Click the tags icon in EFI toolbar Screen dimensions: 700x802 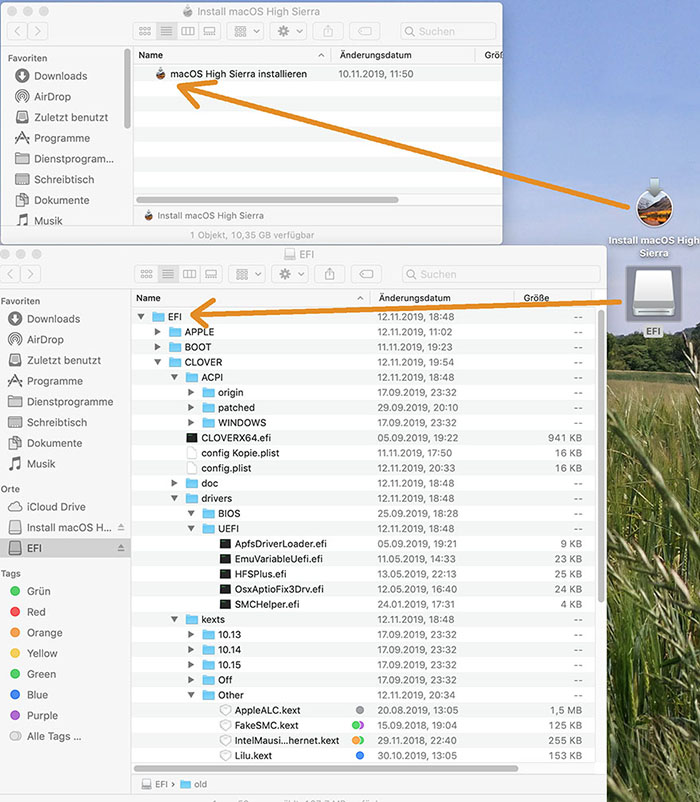(x=366, y=274)
